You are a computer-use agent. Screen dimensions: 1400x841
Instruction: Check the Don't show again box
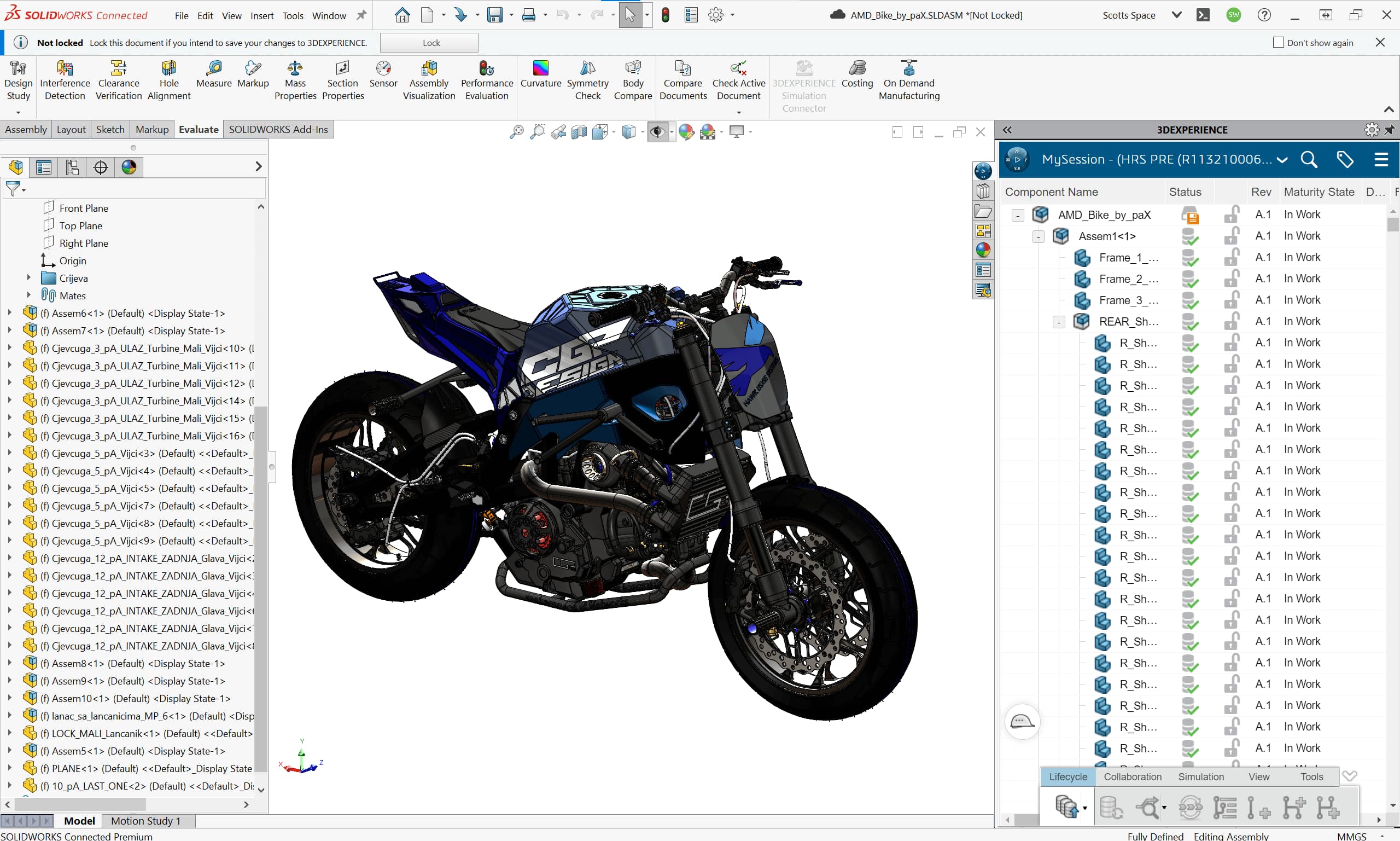tap(1277, 43)
